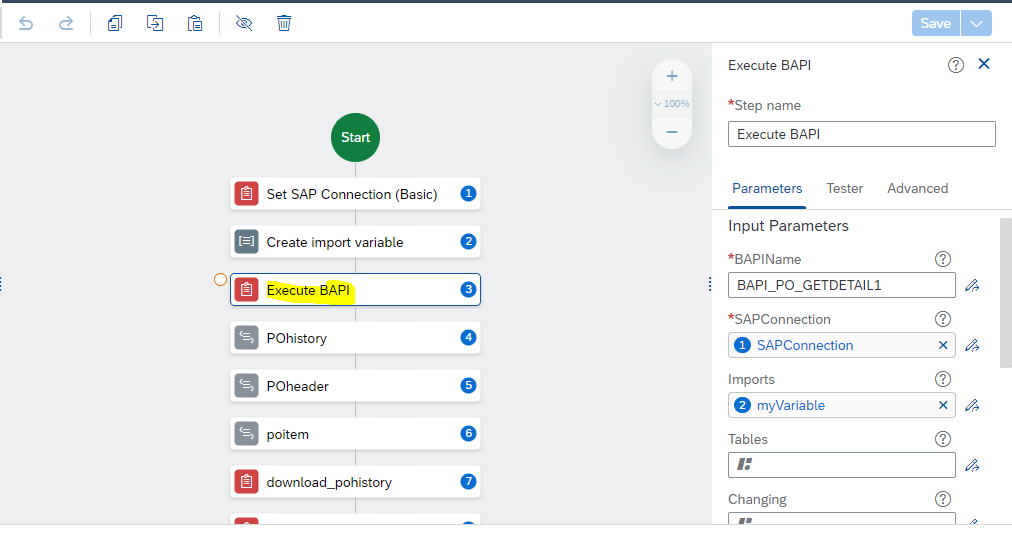Clear the SAPConnection value with its X
Image resolution: width=1012 pixels, height=537 pixels.
coord(943,345)
